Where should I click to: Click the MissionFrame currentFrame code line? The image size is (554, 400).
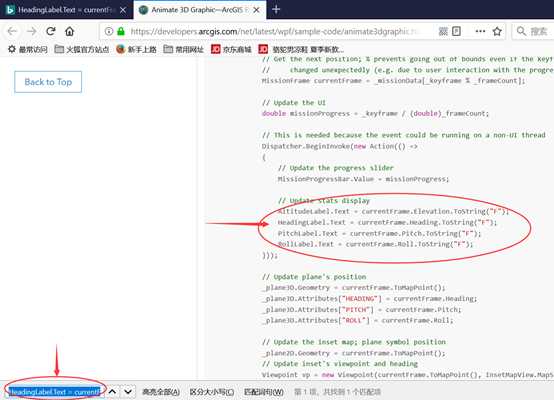click(x=394, y=81)
